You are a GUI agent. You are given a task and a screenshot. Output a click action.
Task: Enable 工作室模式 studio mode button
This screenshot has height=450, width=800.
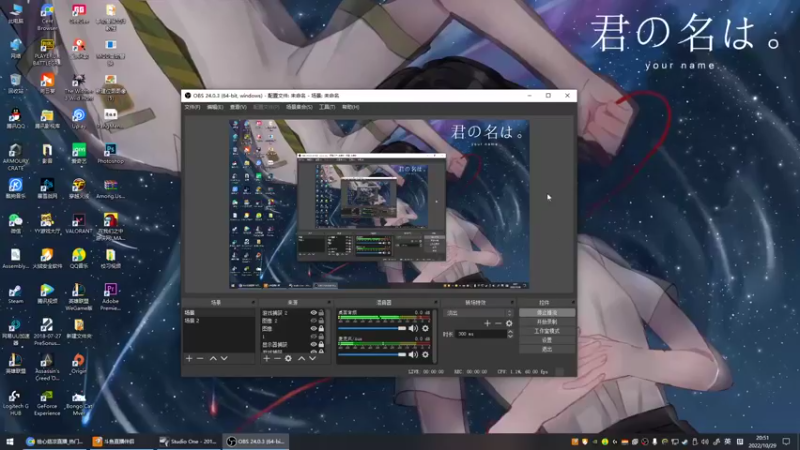tap(547, 331)
